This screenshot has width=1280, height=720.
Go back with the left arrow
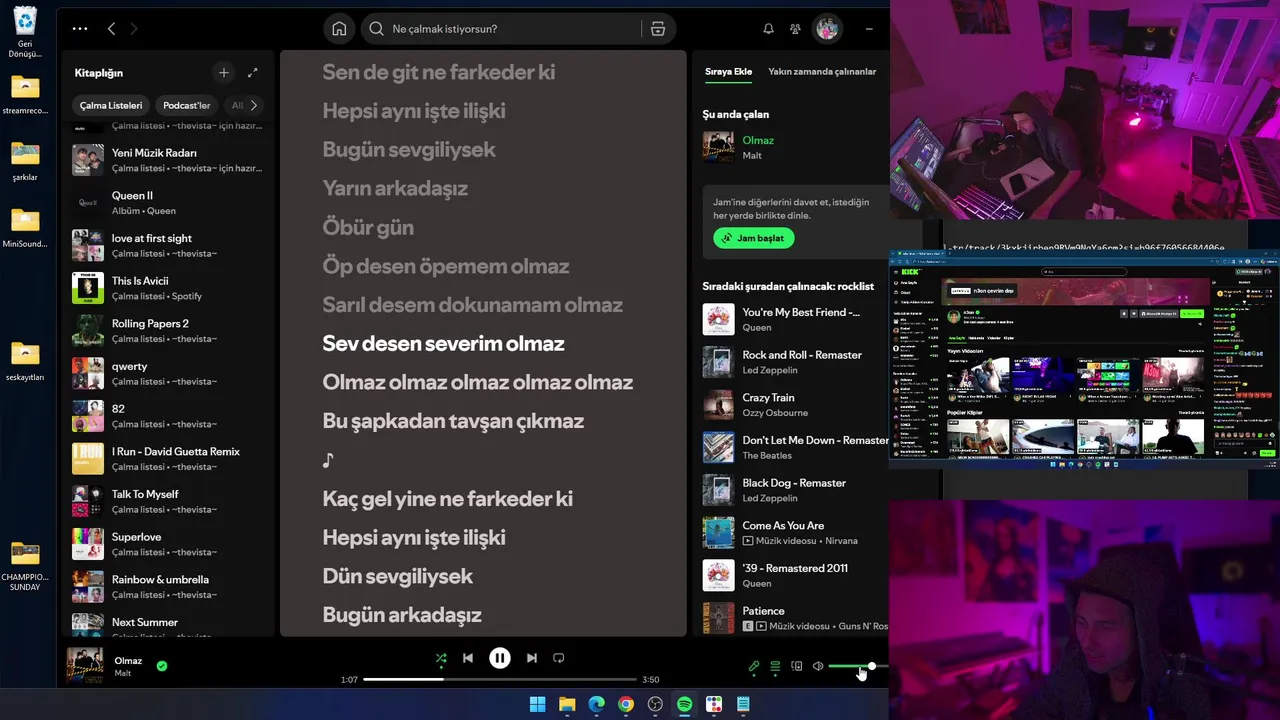111,29
